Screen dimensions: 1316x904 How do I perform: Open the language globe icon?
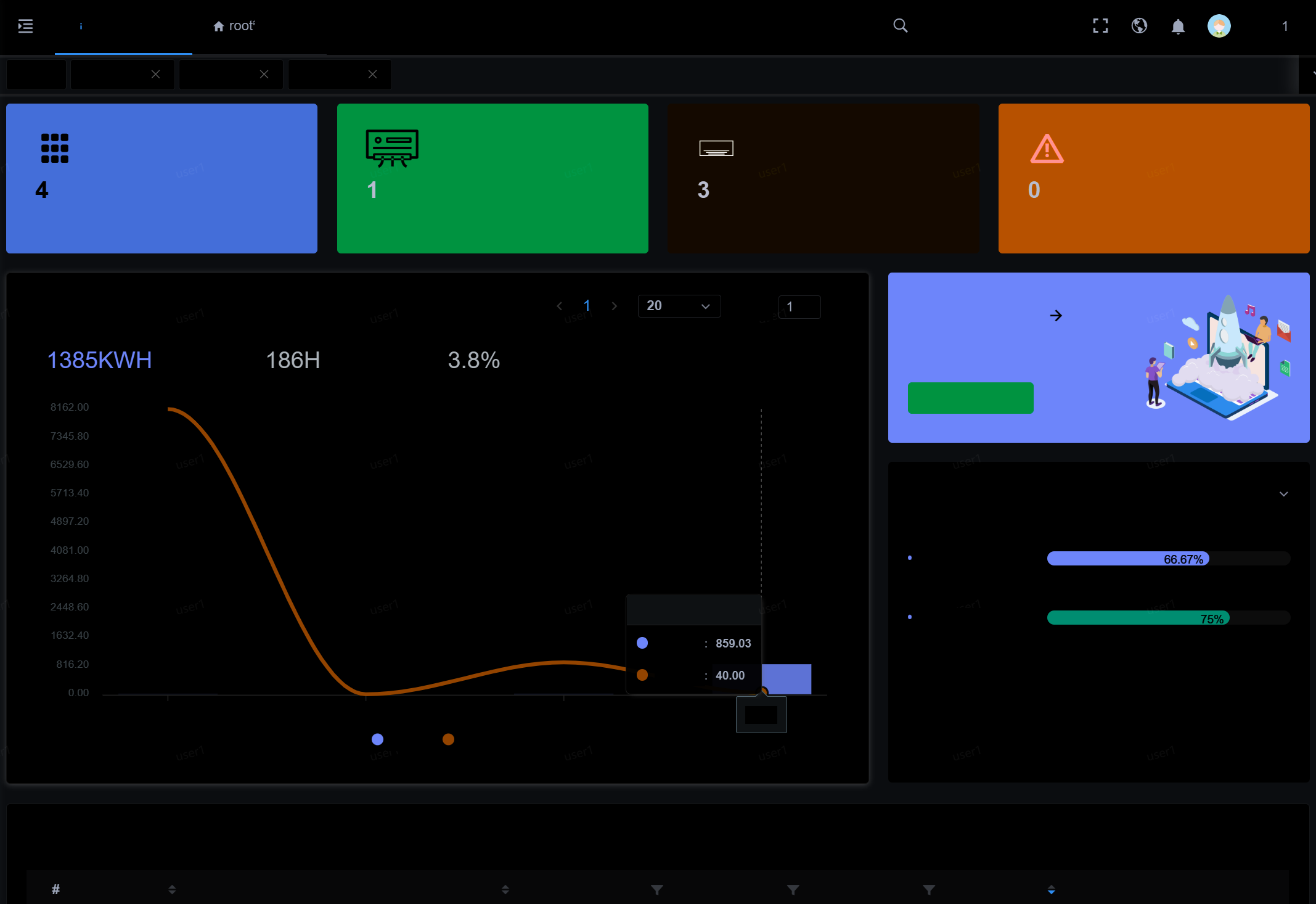pyautogui.click(x=1139, y=26)
